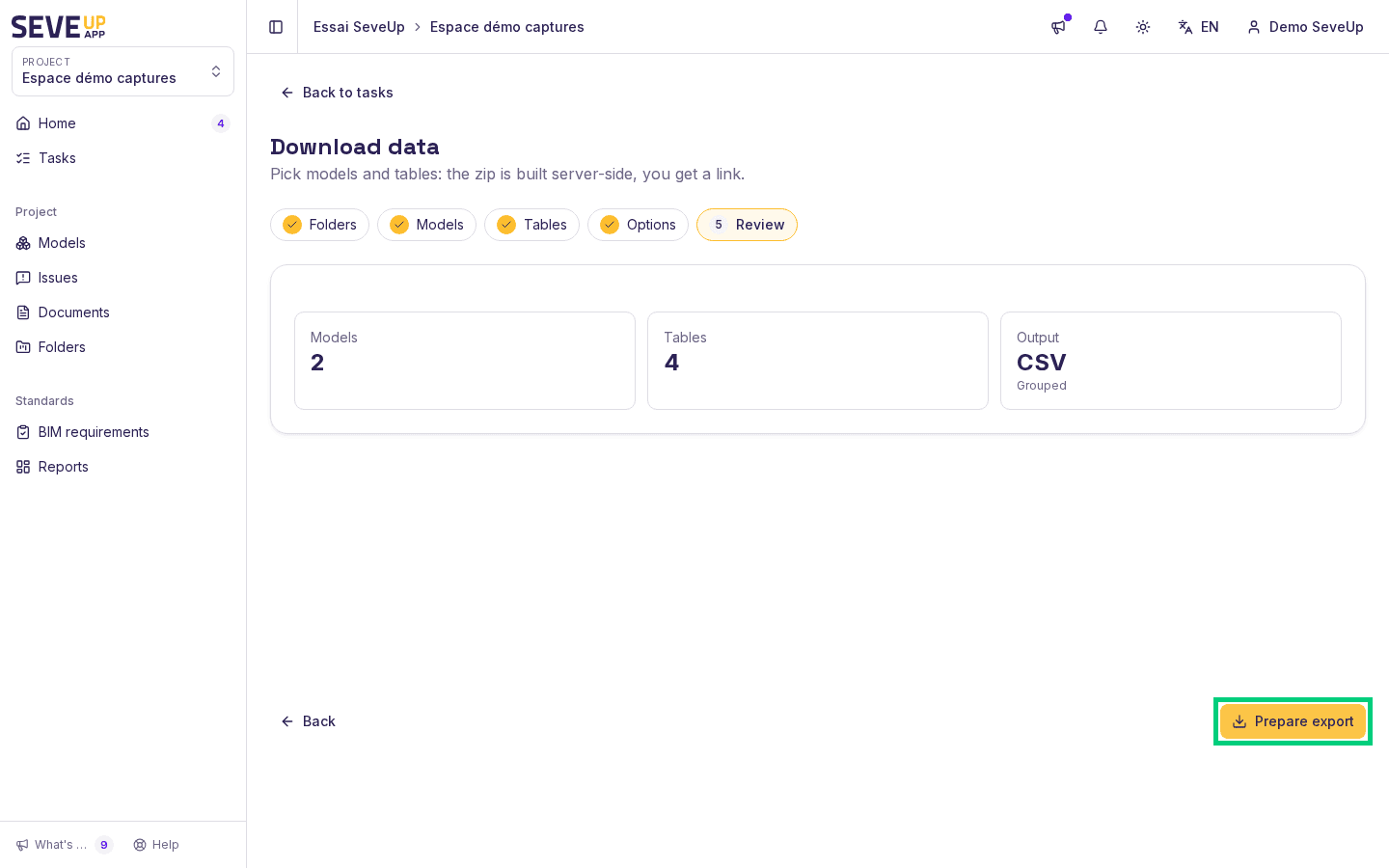Click the What's new badge 9
The width and height of the screenshot is (1389, 868).
[104, 845]
